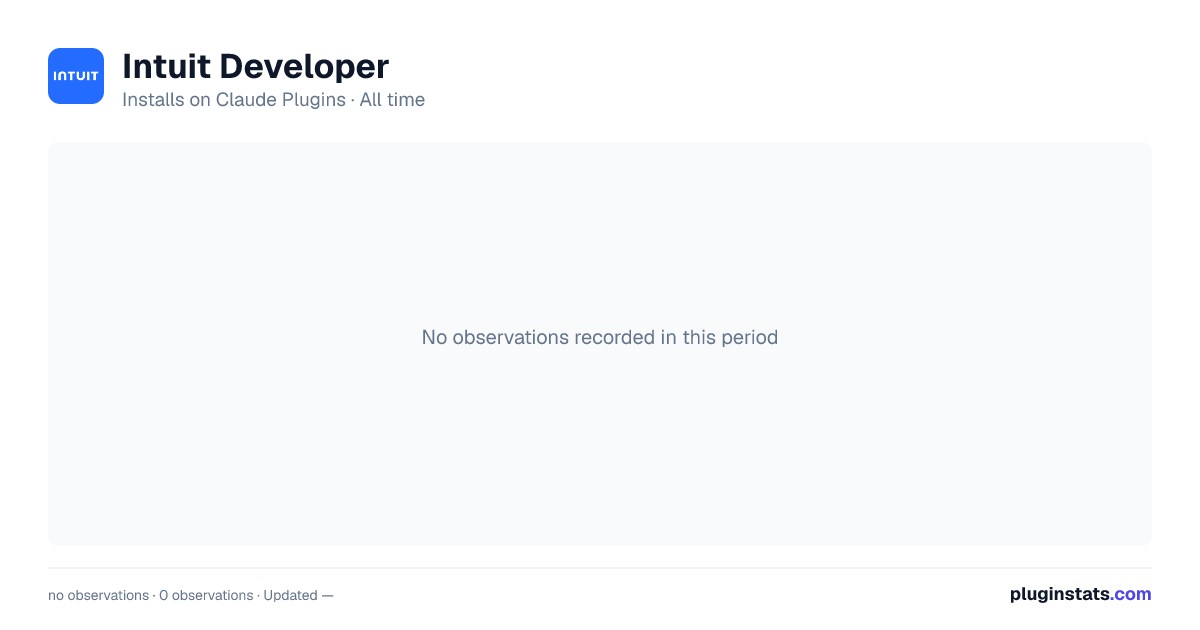Screen dimensions: 1200x630
Task: Click the footer text 'no observations · 0 observations · Updated —'
Action: [191, 595]
